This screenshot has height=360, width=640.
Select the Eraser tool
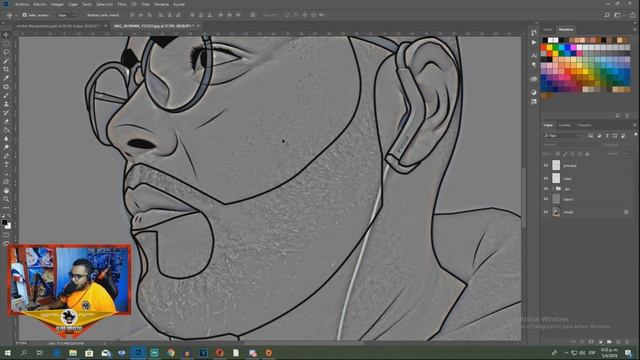pyautogui.click(x=6, y=122)
